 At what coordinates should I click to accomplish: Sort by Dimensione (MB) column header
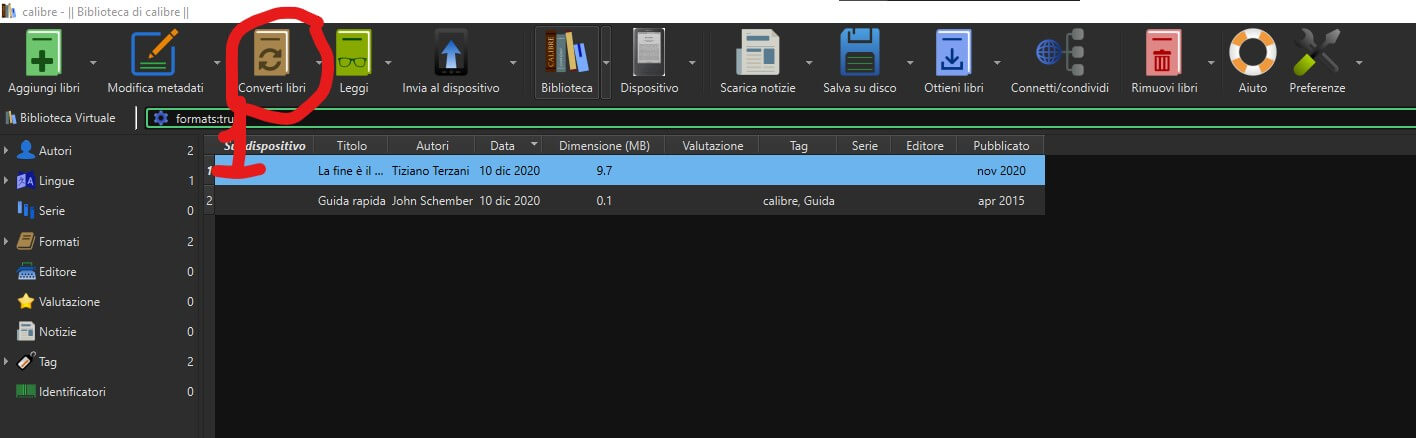(x=604, y=146)
